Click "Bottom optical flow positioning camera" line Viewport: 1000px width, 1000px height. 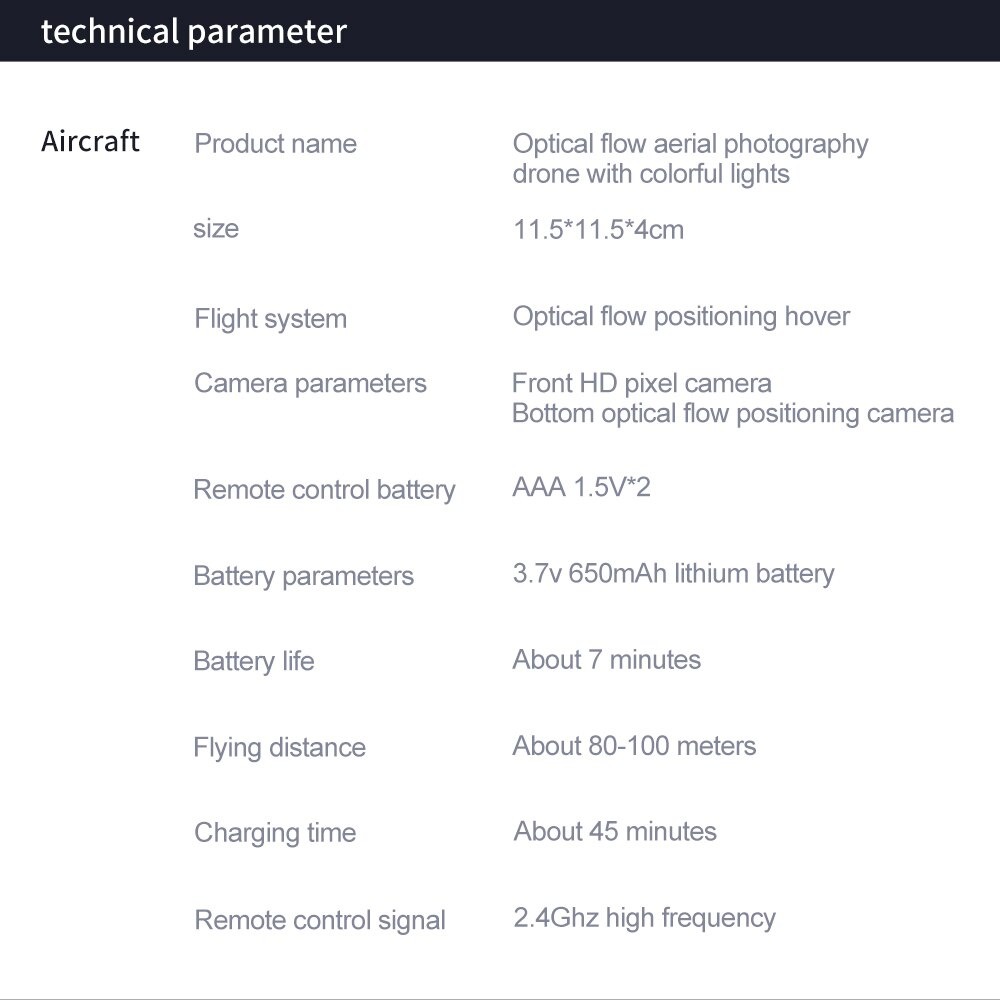[732, 413]
